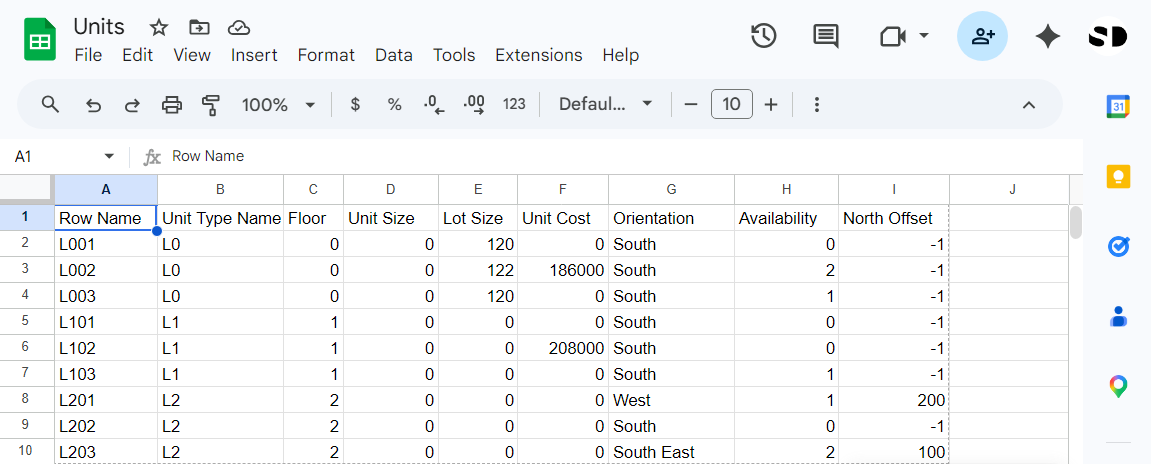Open version history clock icon
This screenshot has width=1151, height=464.
coord(764,37)
